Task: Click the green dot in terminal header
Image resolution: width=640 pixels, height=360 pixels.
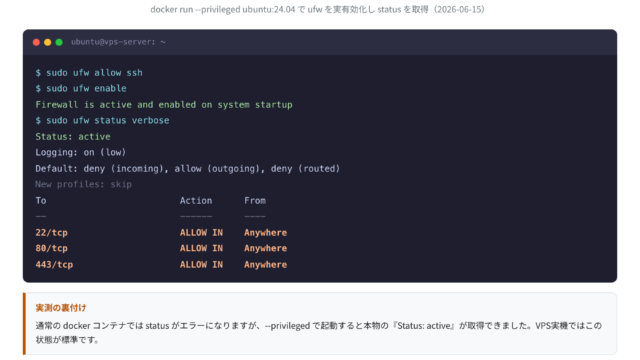Action: [59, 42]
